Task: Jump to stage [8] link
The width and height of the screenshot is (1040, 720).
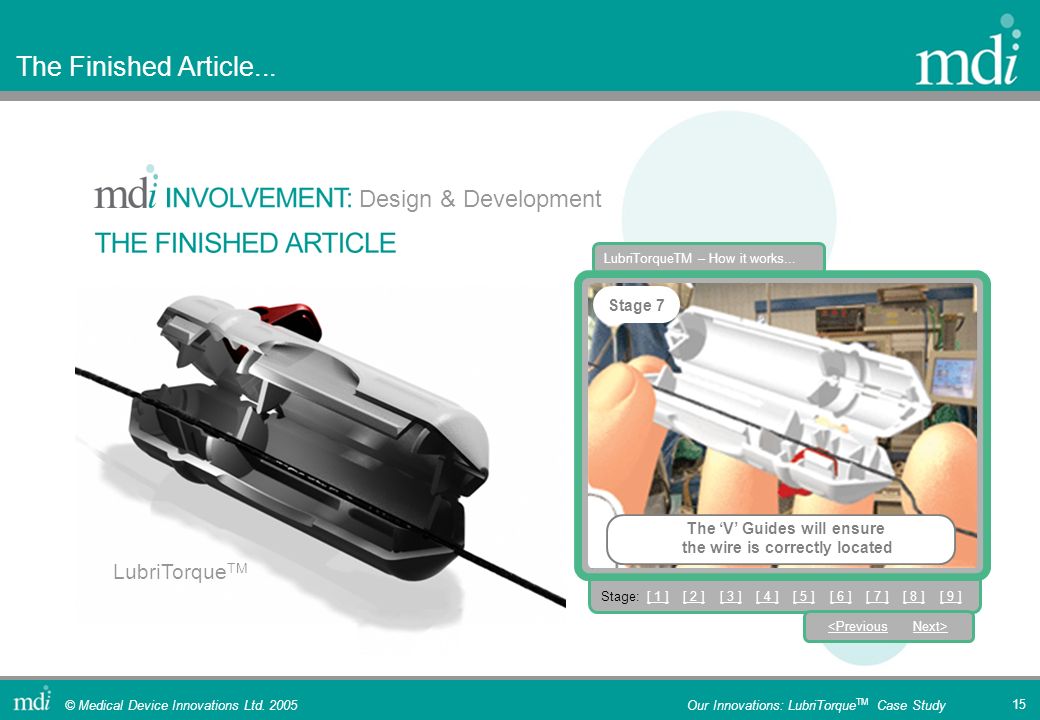Action: (913, 596)
